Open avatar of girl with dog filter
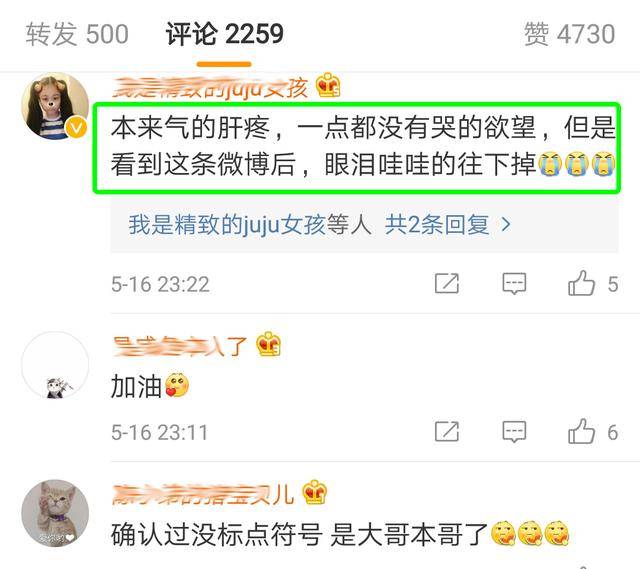The height and width of the screenshot is (569, 640). (55, 107)
